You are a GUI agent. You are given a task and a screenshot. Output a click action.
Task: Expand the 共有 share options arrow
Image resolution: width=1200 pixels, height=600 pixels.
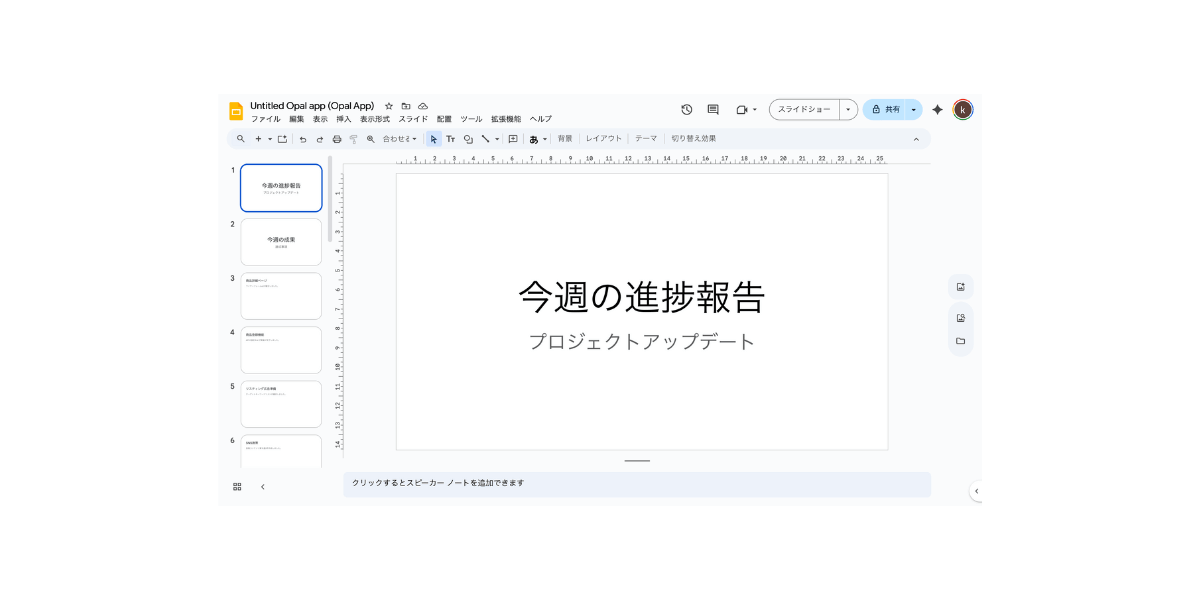[x=913, y=110]
